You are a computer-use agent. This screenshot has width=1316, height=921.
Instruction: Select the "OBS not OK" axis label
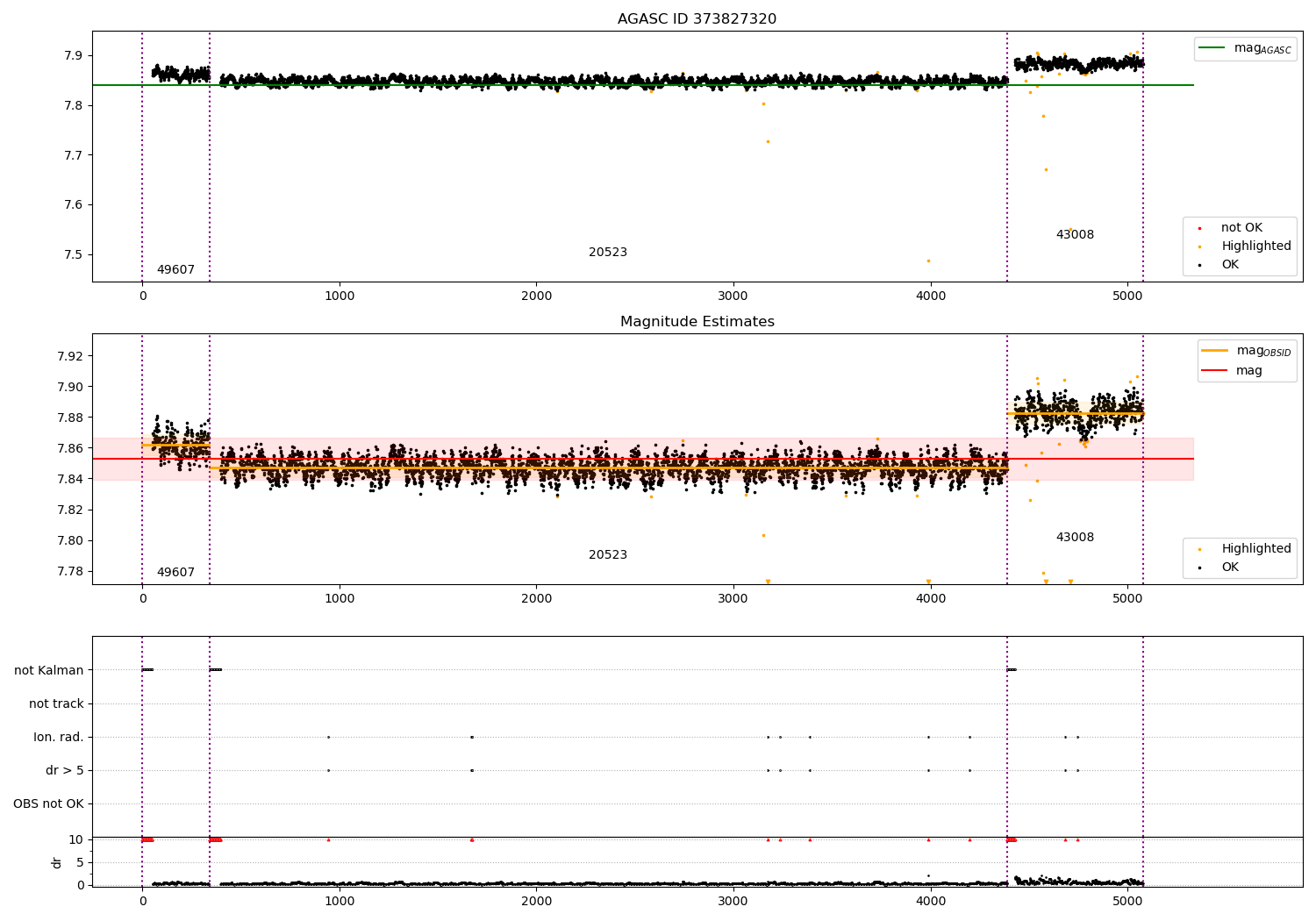tap(48, 804)
